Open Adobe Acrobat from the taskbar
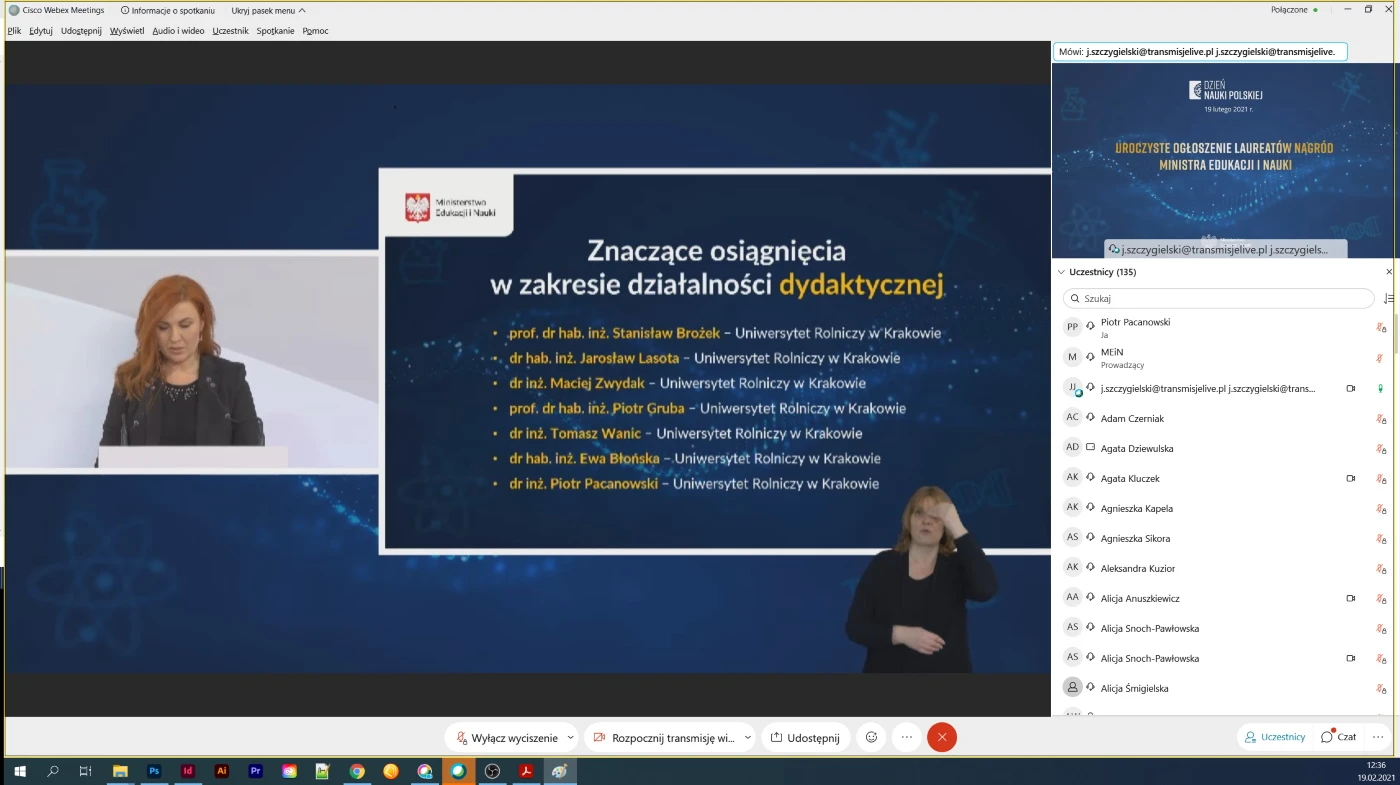 [526, 771]
